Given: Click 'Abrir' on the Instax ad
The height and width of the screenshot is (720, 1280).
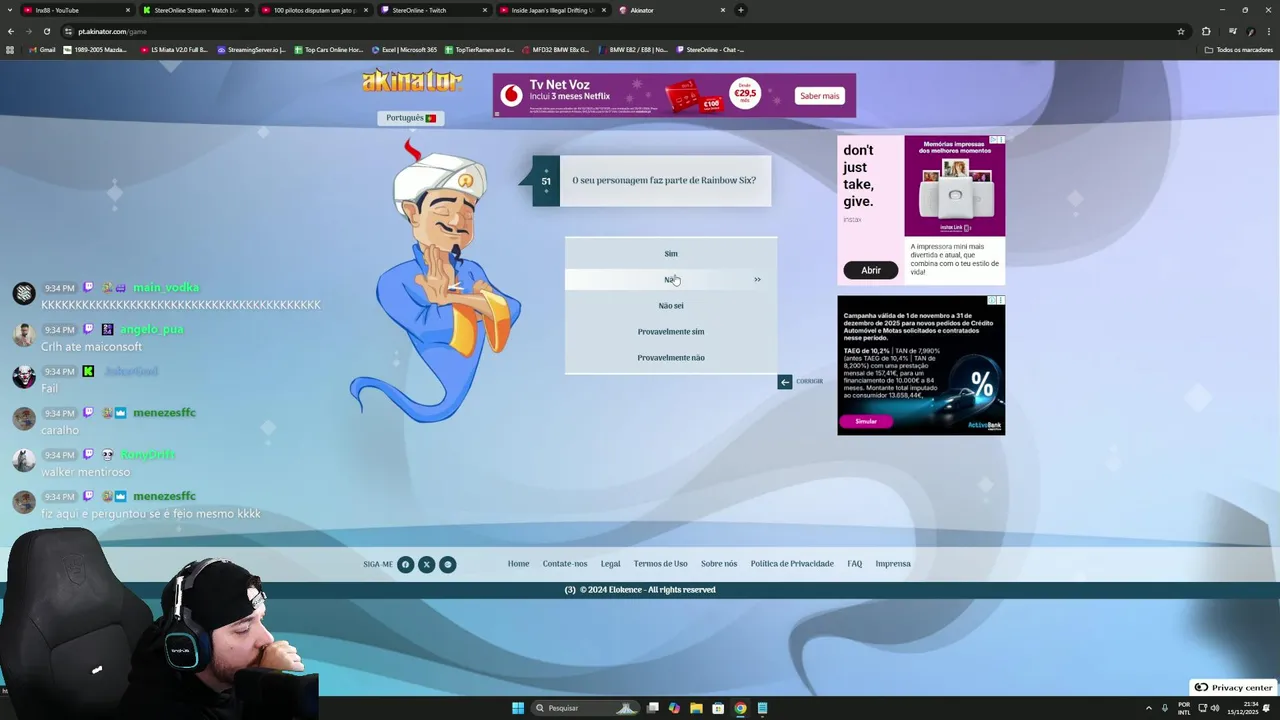Looking at the screenshot, I should click(x=871, y=270).
